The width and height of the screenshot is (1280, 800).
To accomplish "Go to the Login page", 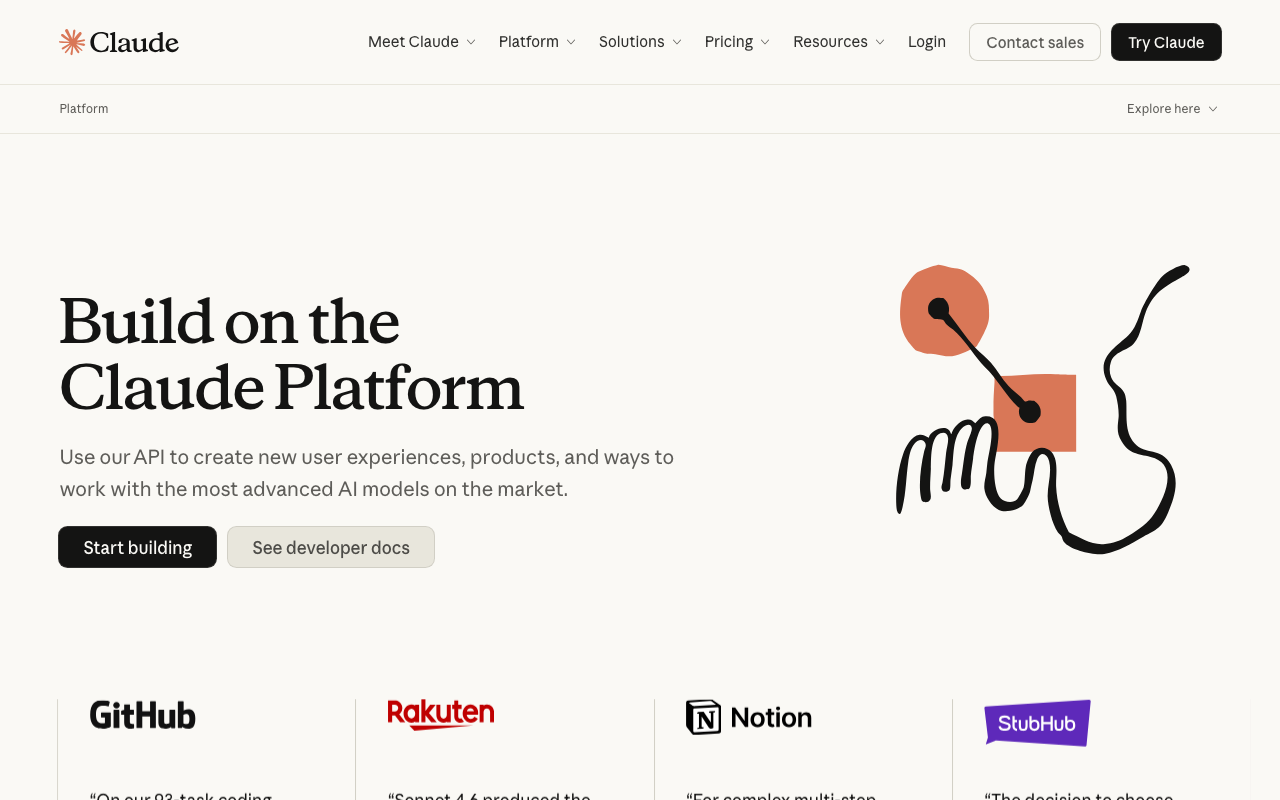I will click(927, 42).
